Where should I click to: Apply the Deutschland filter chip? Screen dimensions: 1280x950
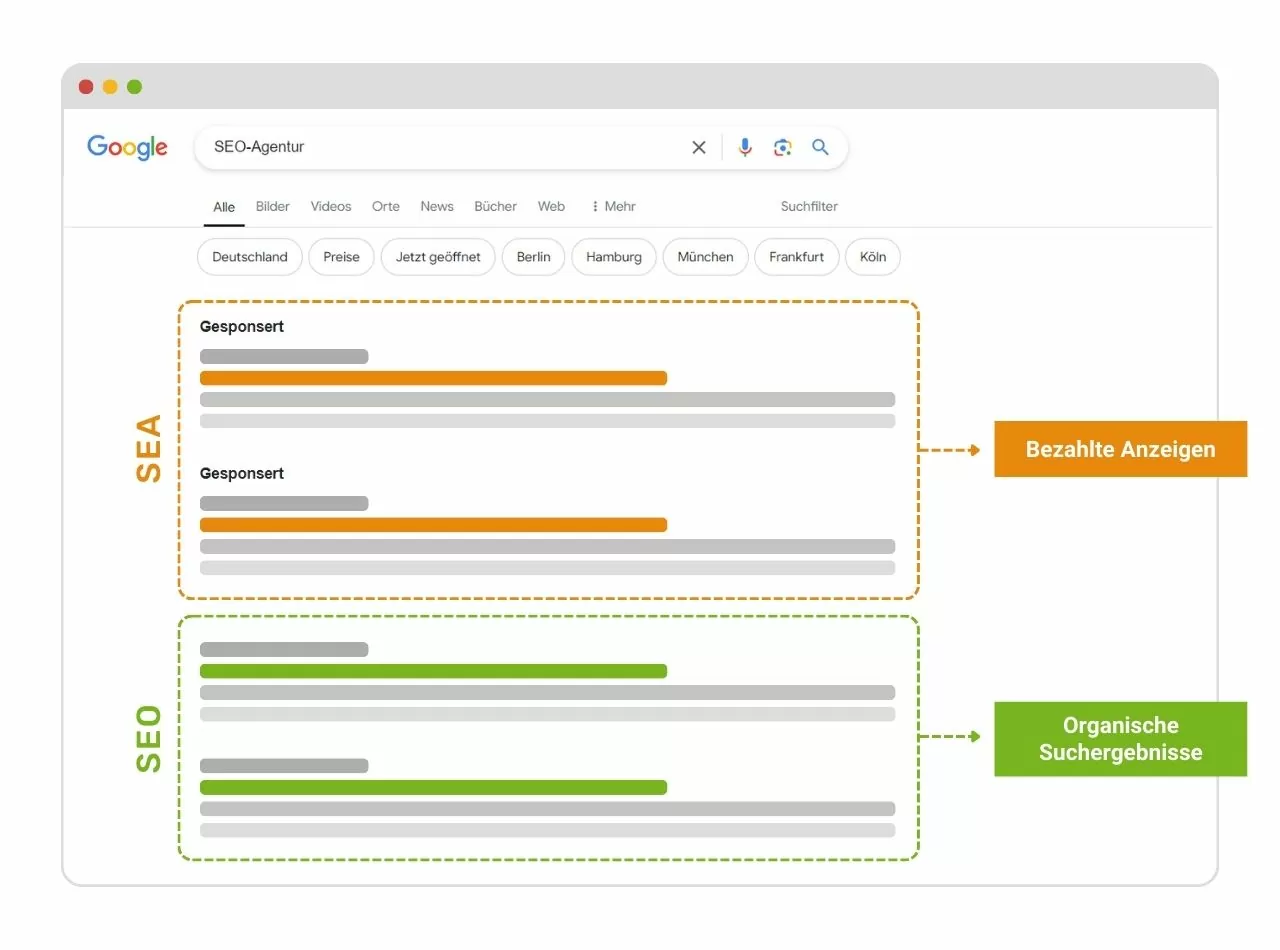tap(250, 257)
